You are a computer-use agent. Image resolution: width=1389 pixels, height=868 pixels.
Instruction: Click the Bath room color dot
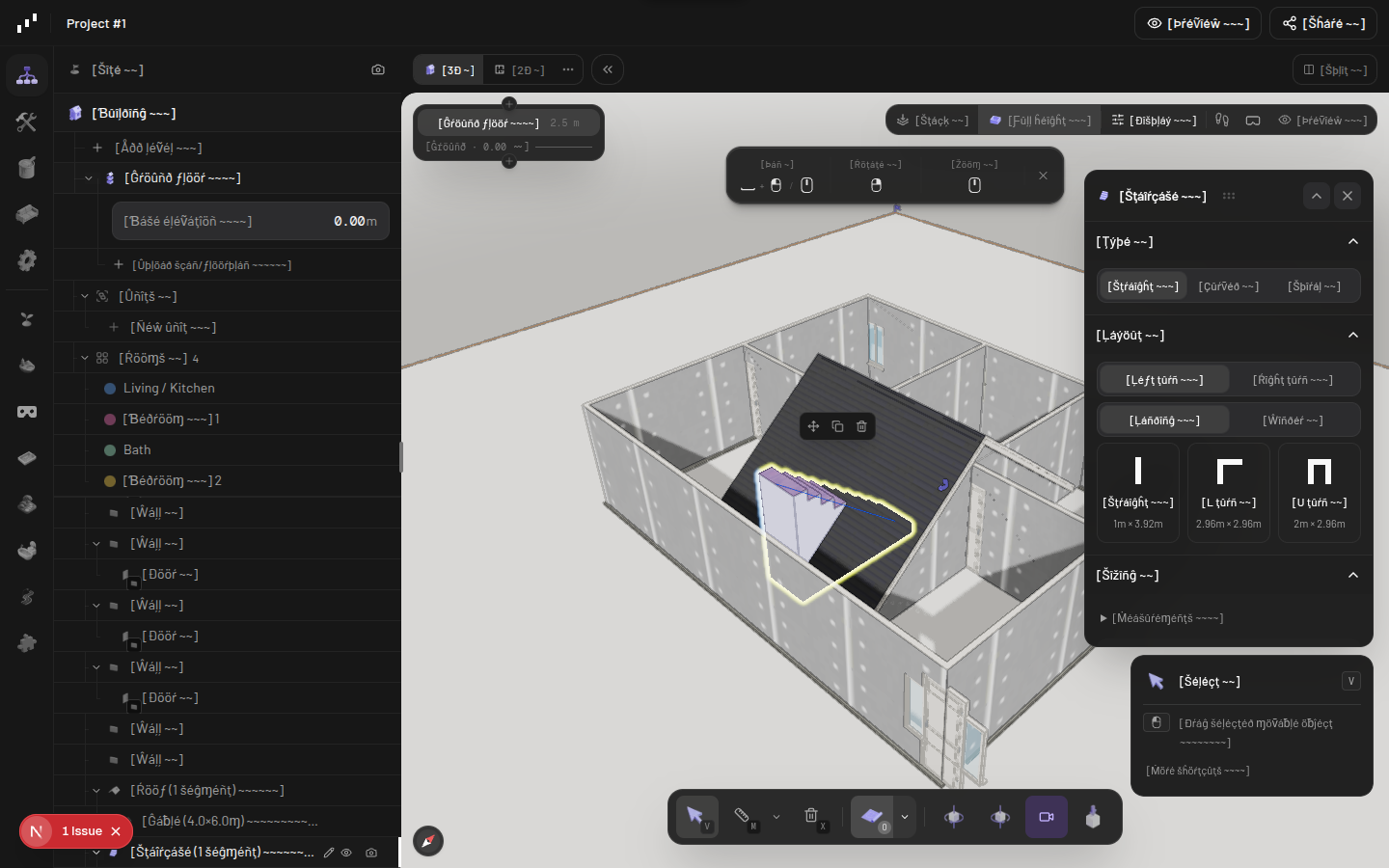(x=110, y=450)
